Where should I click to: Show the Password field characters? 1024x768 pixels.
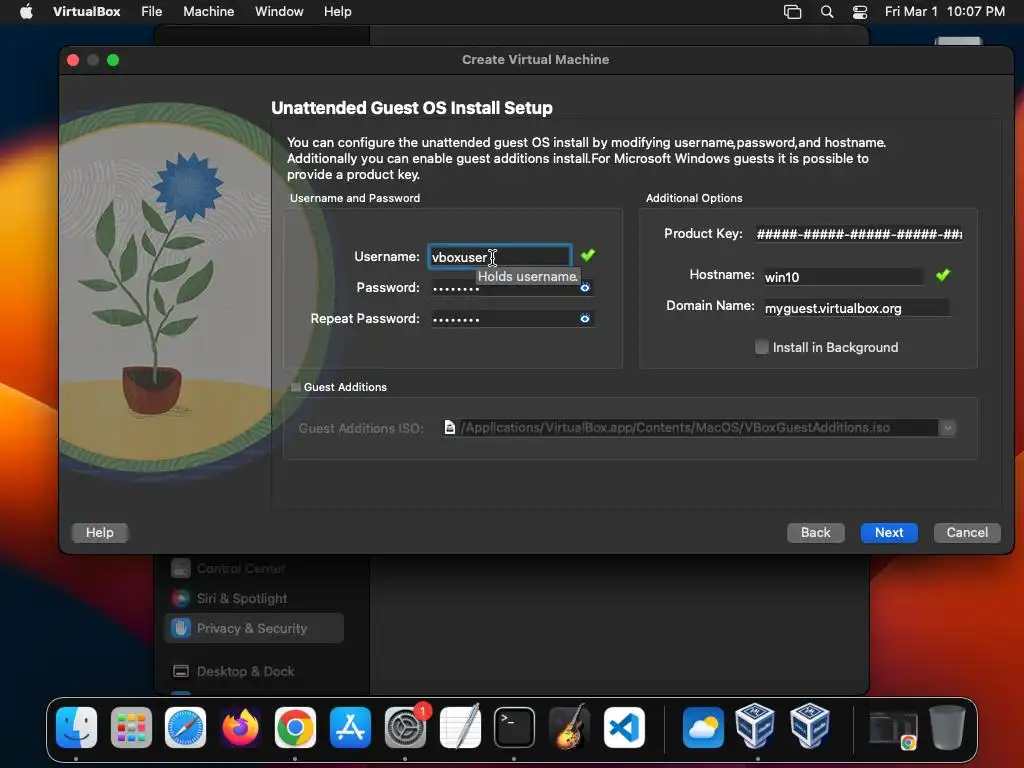click(584, 287)
